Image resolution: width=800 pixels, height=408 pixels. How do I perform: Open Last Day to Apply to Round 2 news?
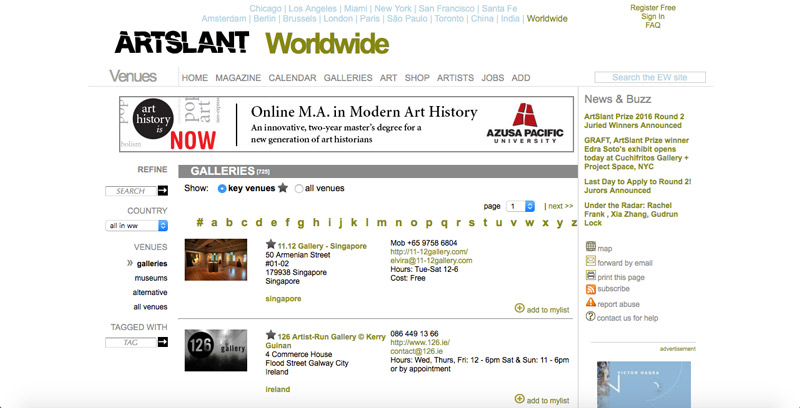638,186
